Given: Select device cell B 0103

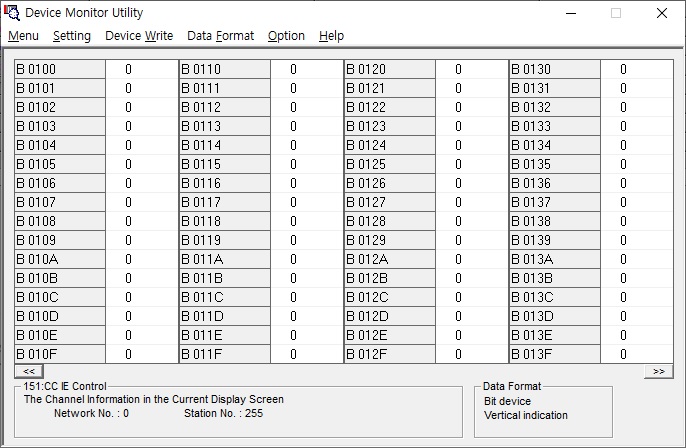Looking at the screenshot, I should (x=60, y=126).
